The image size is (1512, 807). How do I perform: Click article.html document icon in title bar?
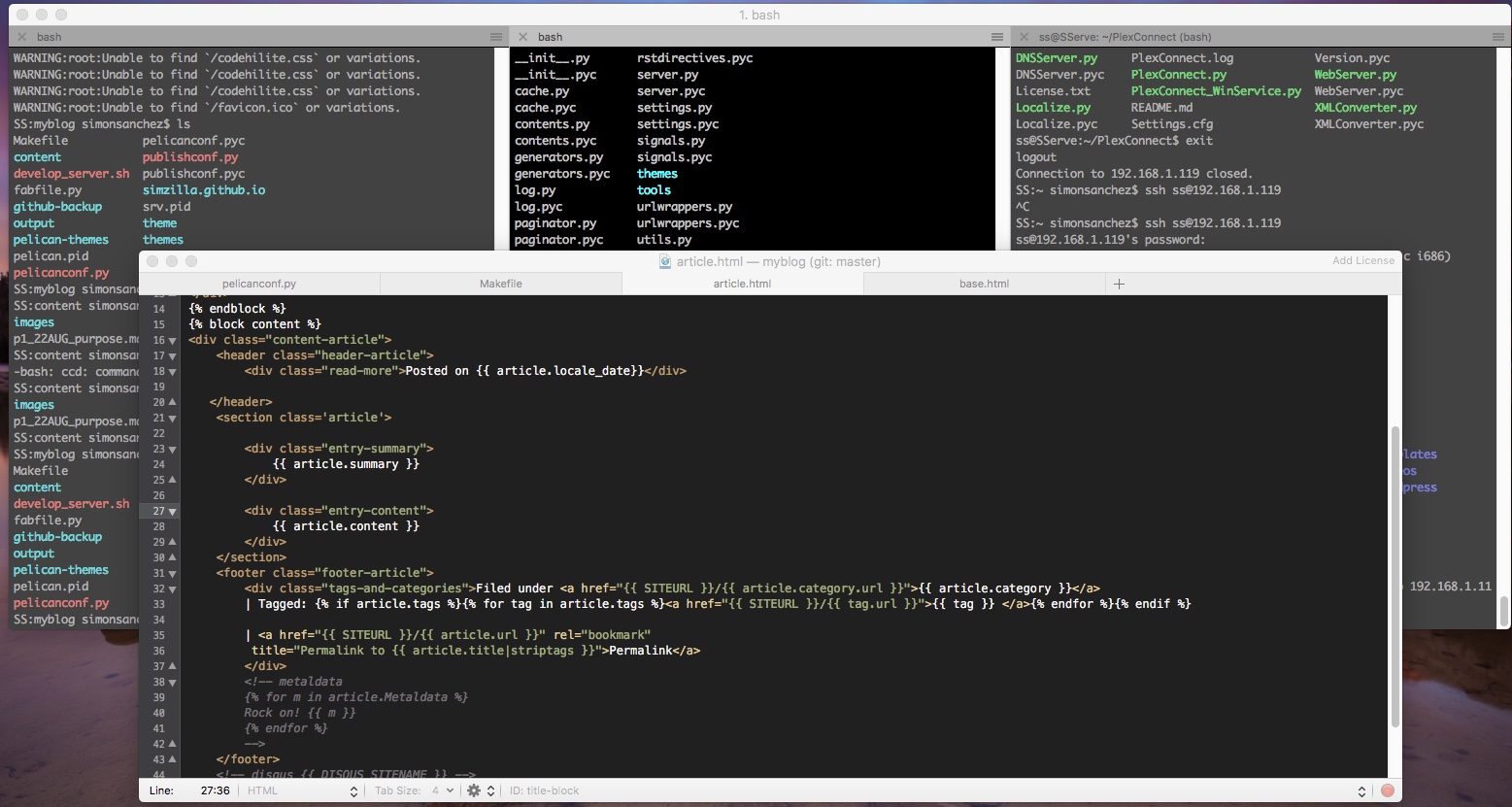pyautogui.click(x=665, y=261)
